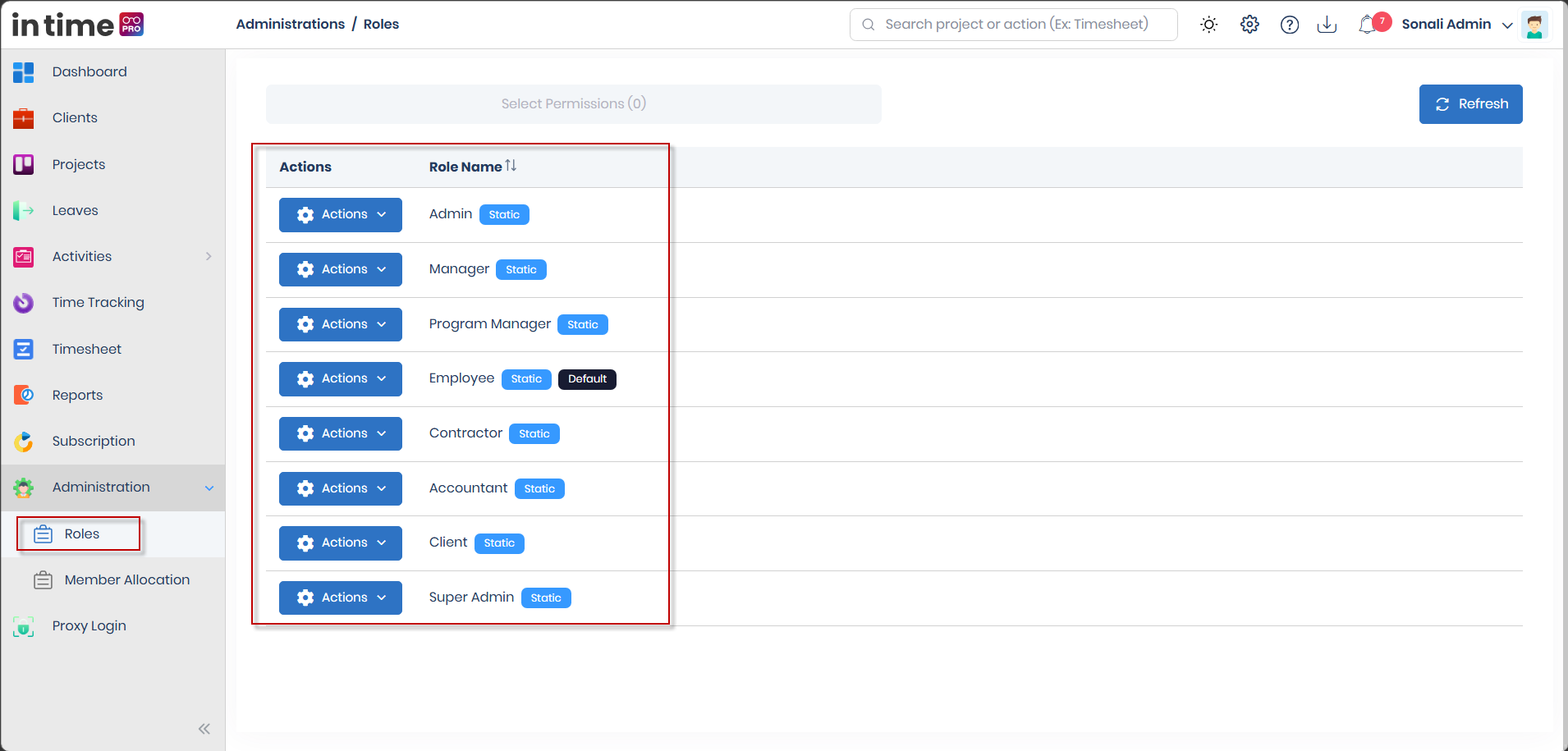Open Actions dropdown for Client role
1568x751 pixels.
pos(340,543)
